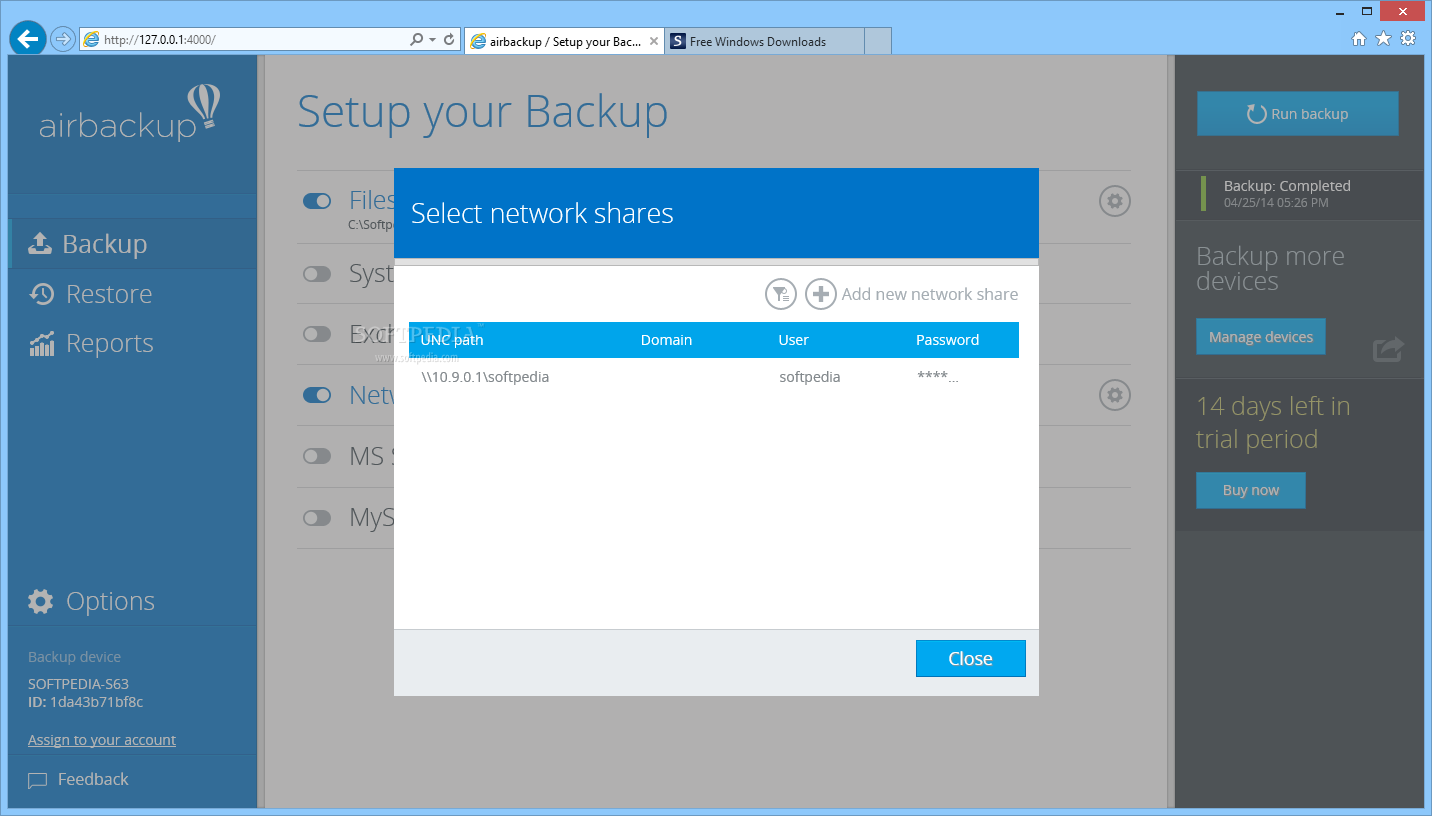Image resolution: width=1432 pixels, height=816 pixels.
Task: Close the Select network shares dialog
Action: coord(970,658)
